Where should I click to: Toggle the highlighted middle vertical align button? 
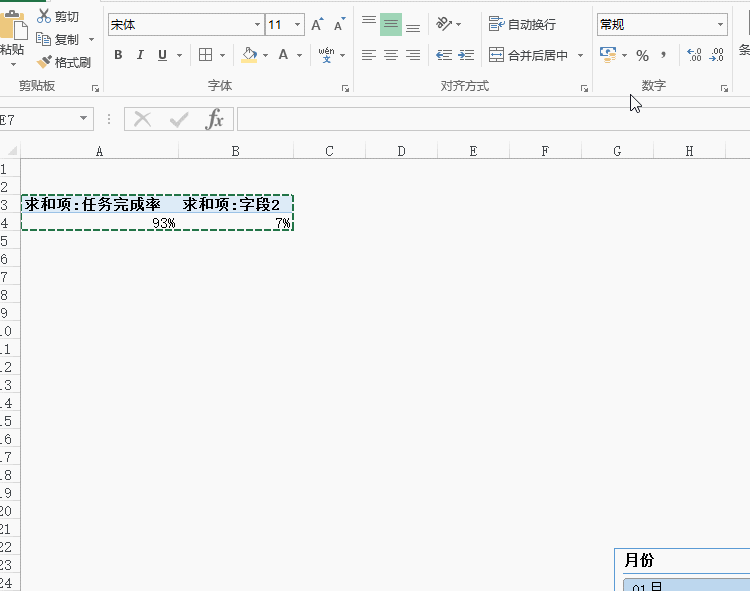tap(391, 25)
